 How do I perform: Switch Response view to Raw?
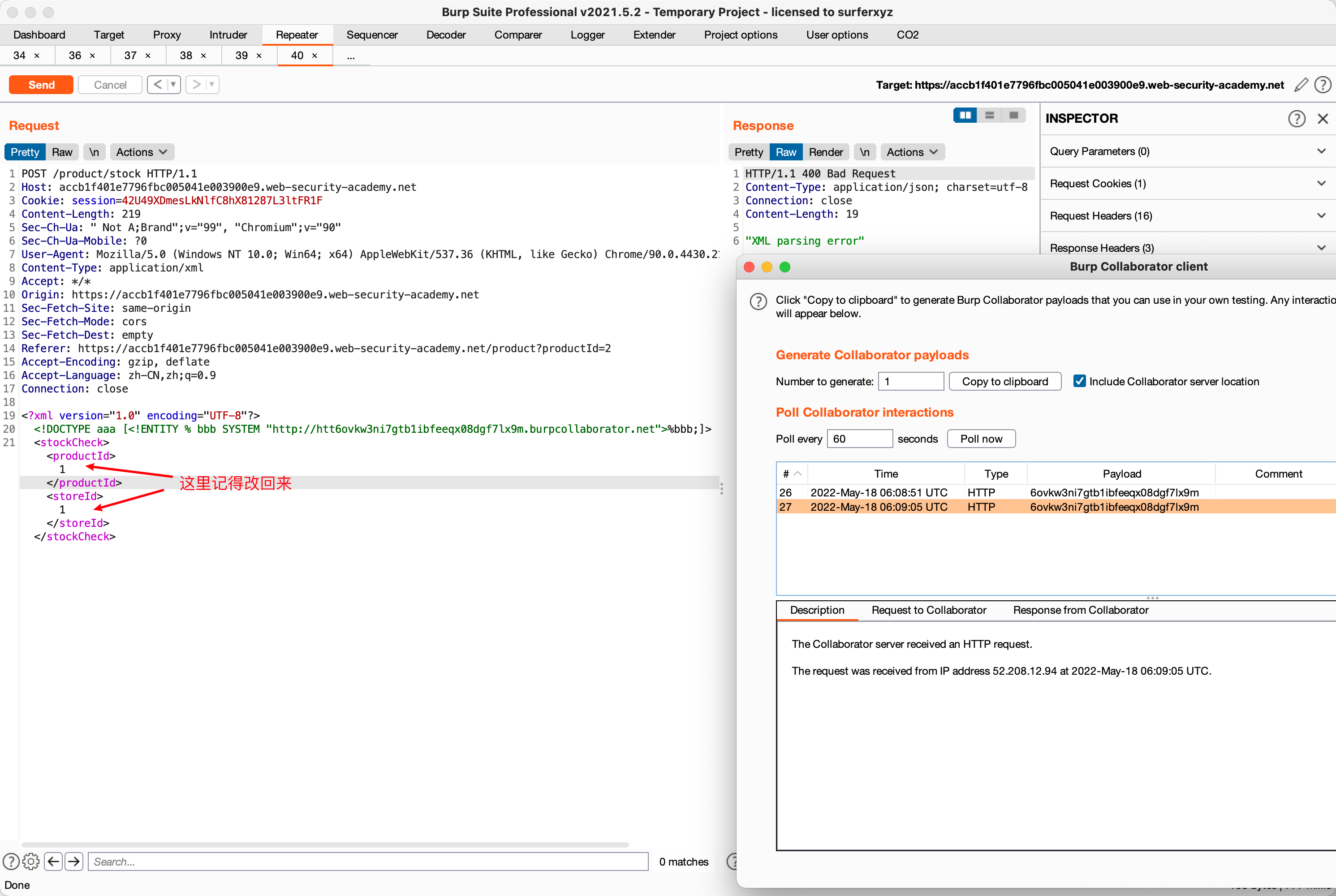tap(786, 152)
